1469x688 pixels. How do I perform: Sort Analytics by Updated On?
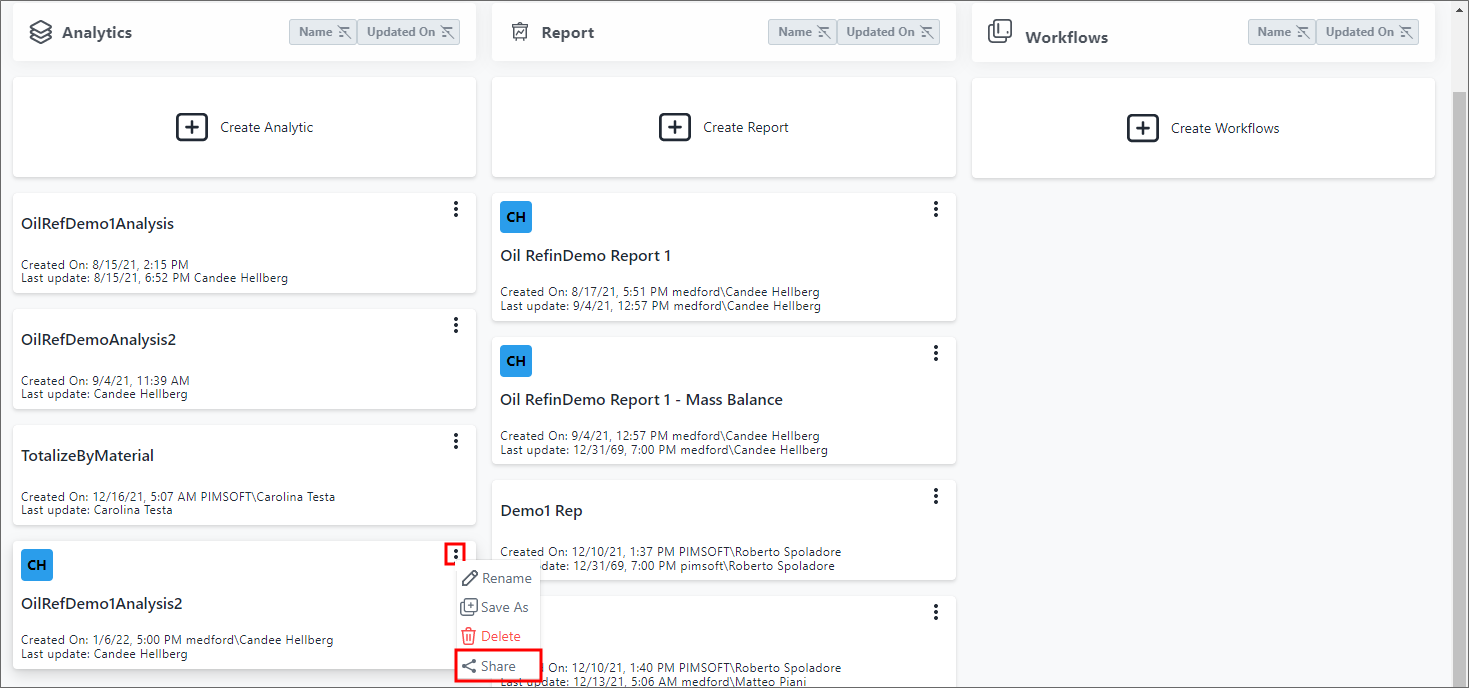tap(408, 32)
